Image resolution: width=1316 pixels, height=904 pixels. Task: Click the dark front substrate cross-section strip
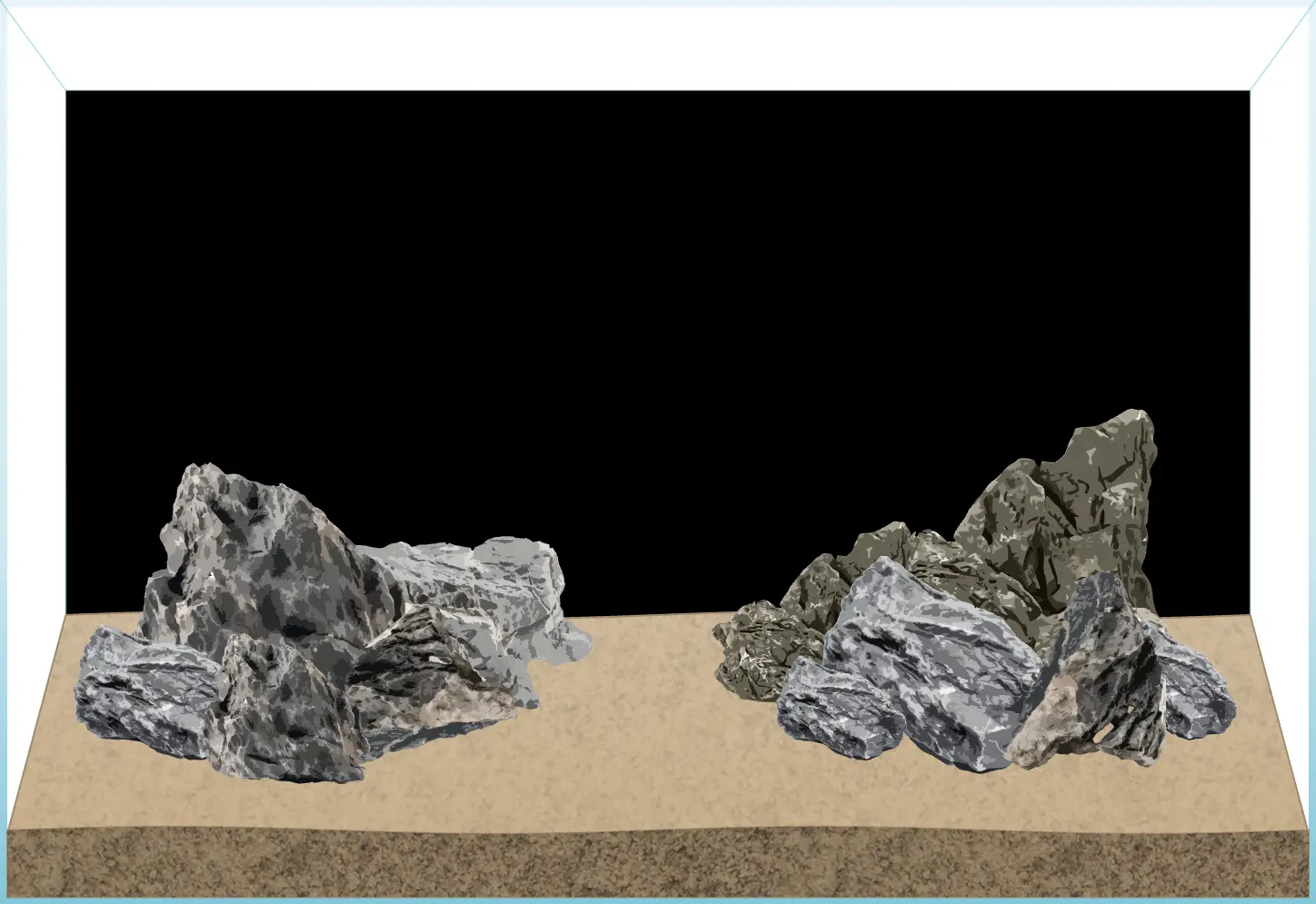pos(654,863)
